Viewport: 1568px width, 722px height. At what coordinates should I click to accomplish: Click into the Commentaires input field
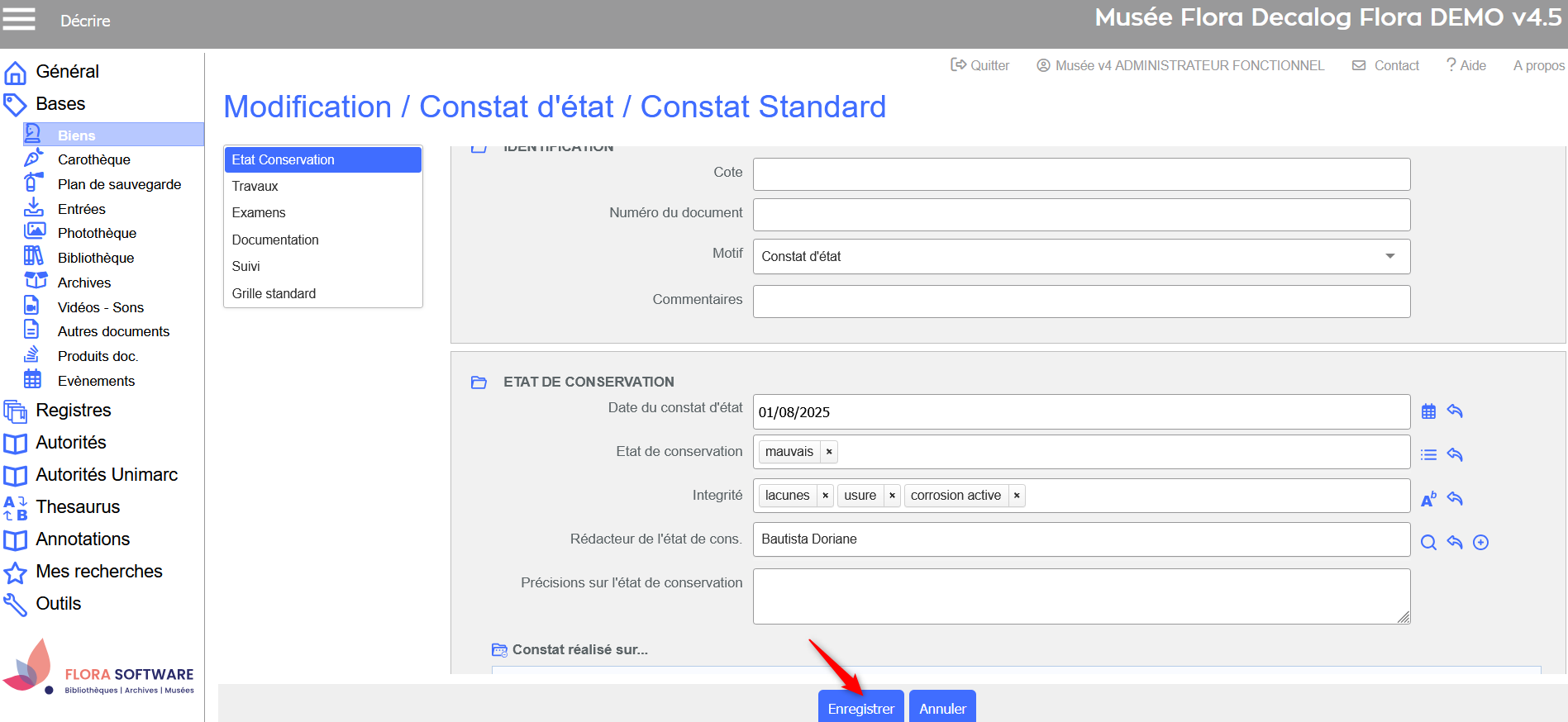pyautogui.click(x=1081, y=302)
